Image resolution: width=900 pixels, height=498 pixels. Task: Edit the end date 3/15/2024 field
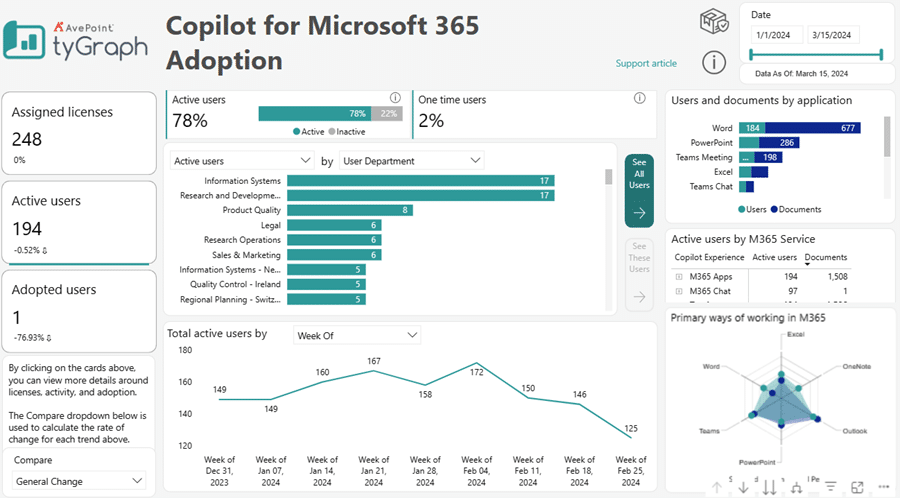click(x=833, y=35)
